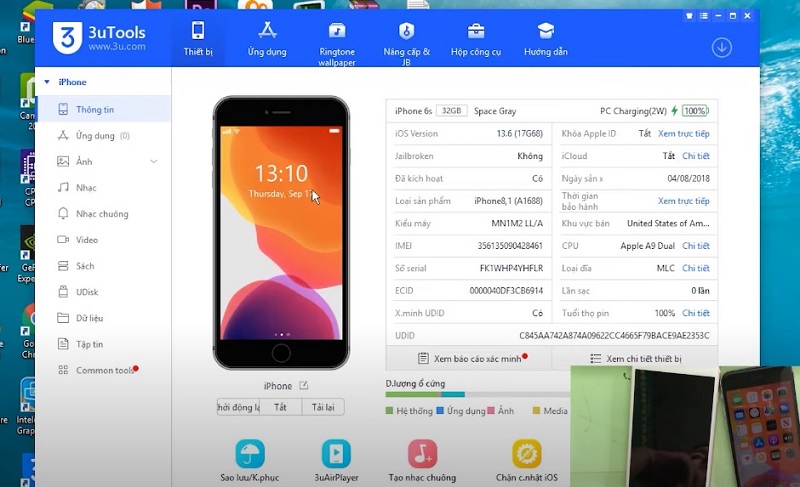
Task: Expand the Ảnh chevron arrow
Action: [154, 162]
